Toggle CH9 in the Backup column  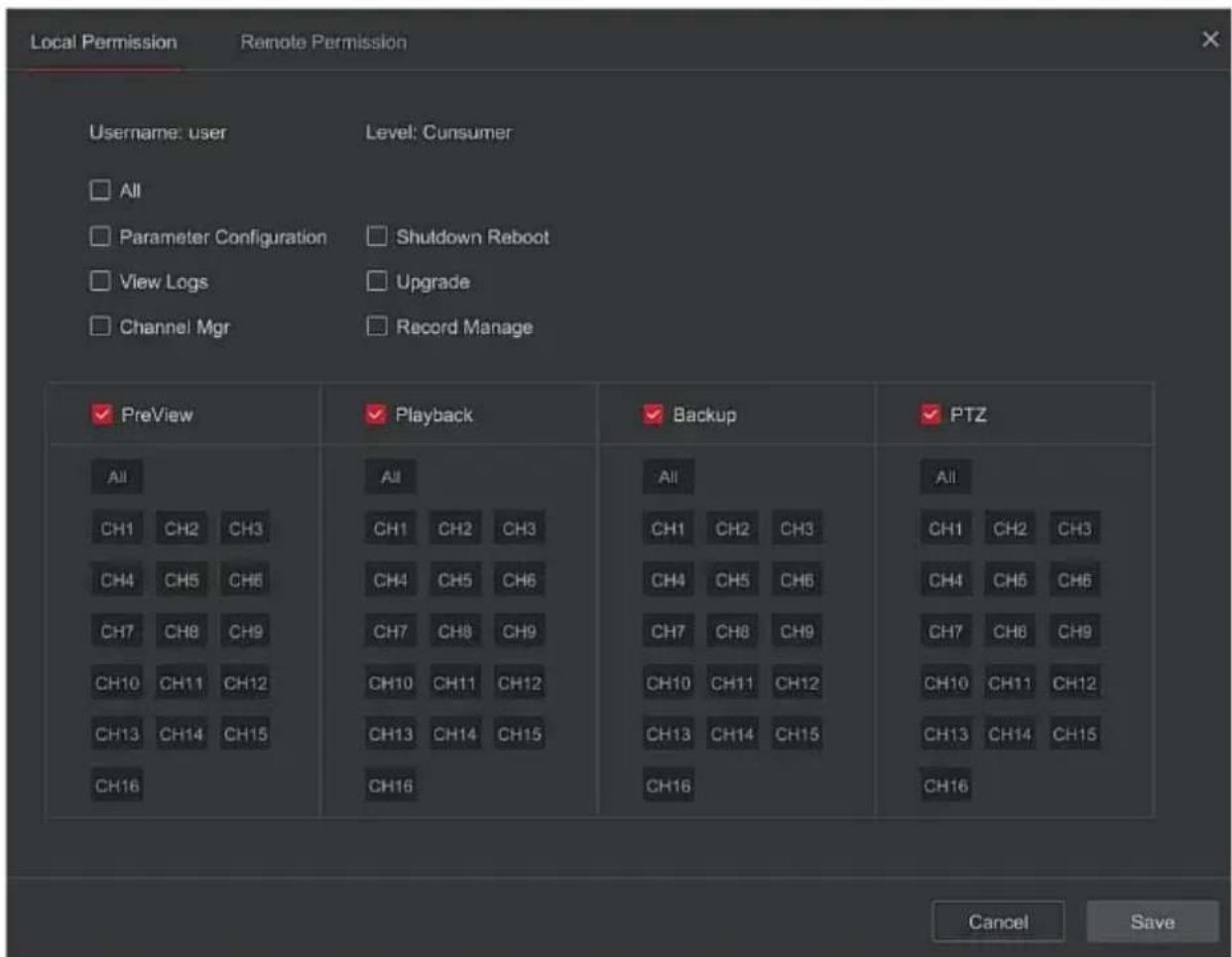pyautogui.click(x=798, y=632)
